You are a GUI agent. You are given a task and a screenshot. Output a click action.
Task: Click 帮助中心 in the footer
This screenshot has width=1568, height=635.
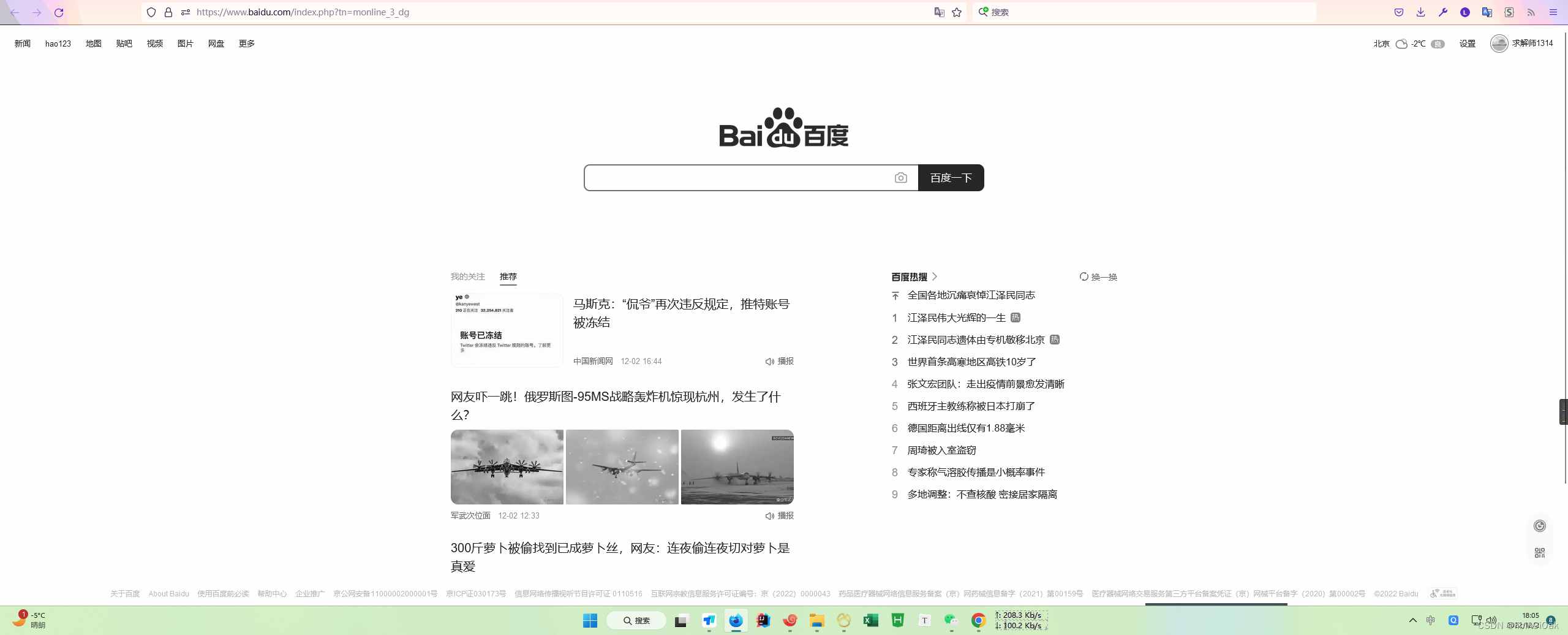(272, 594)
